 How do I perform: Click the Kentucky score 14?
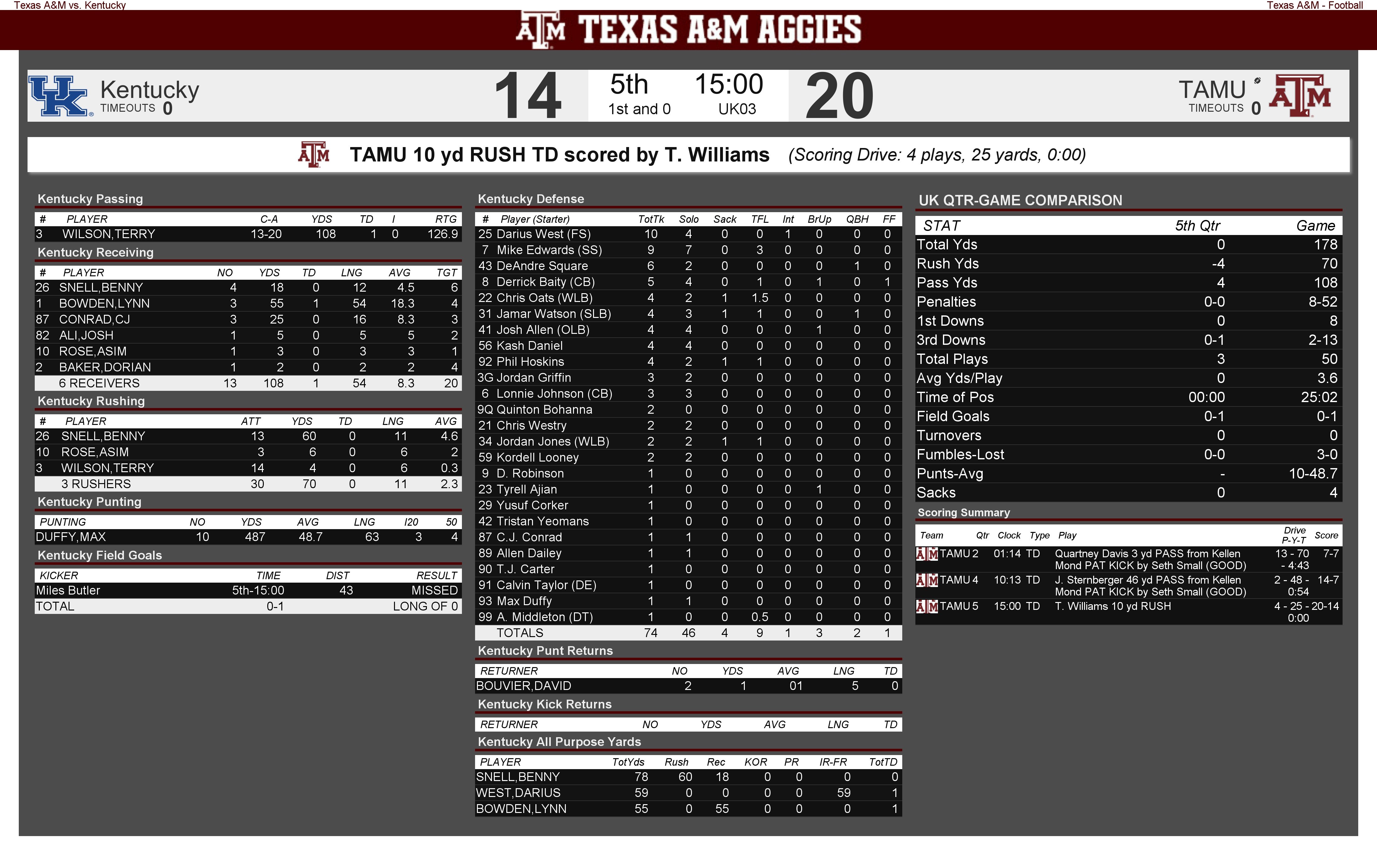(528, 95)
